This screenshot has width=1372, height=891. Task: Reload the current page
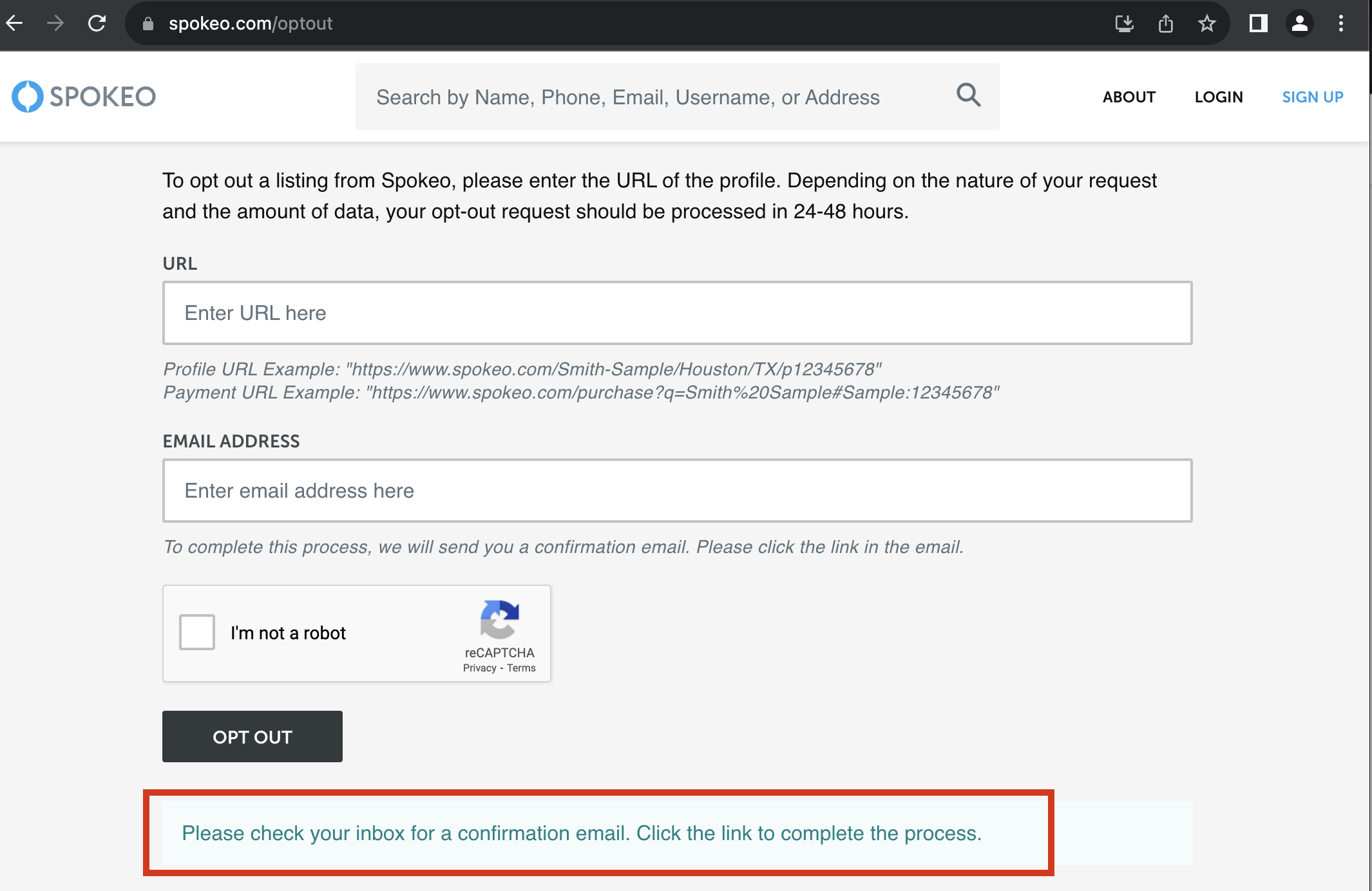(97, 23)
